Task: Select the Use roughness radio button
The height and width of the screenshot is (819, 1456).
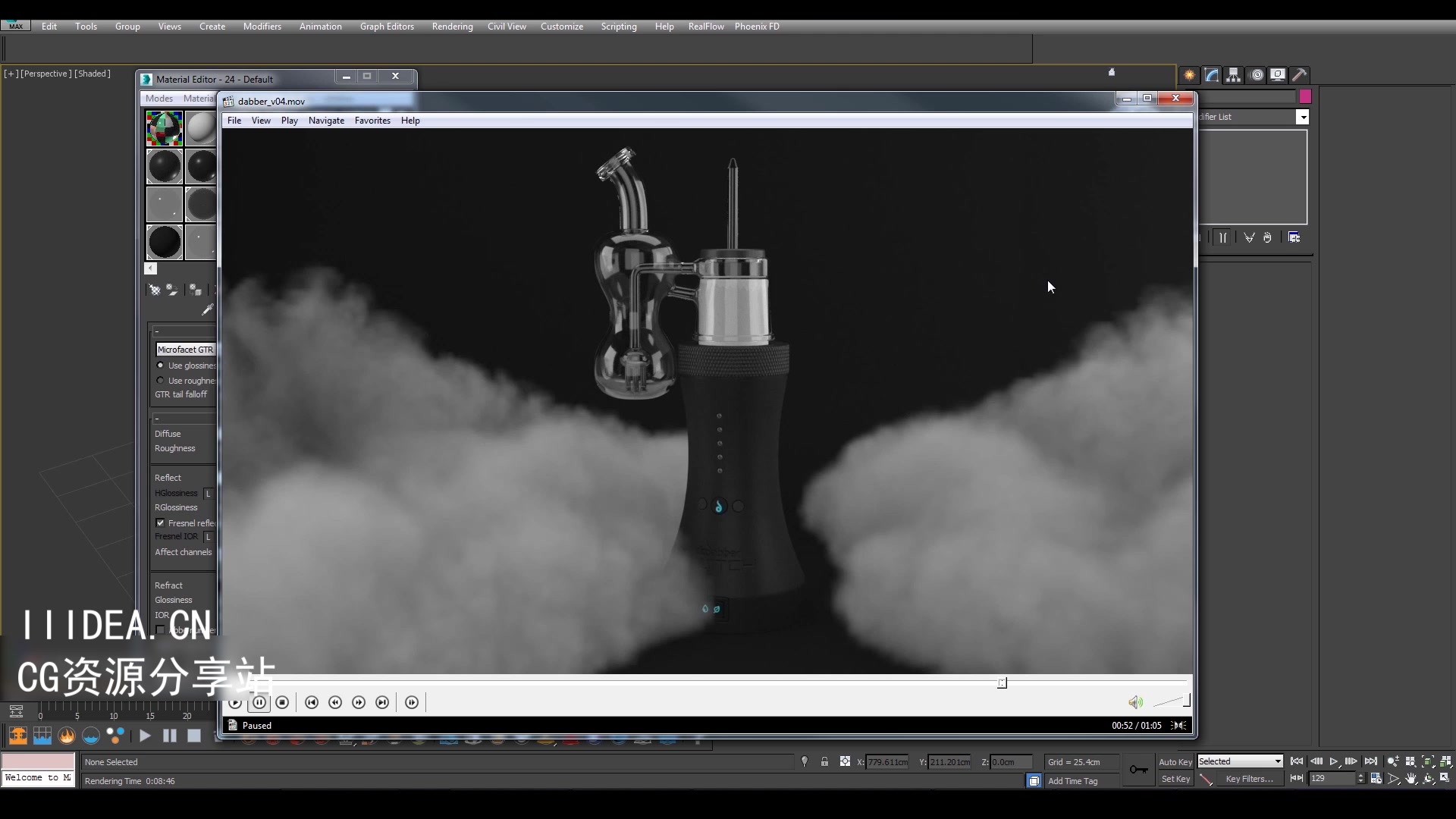Action: point(160,381)
